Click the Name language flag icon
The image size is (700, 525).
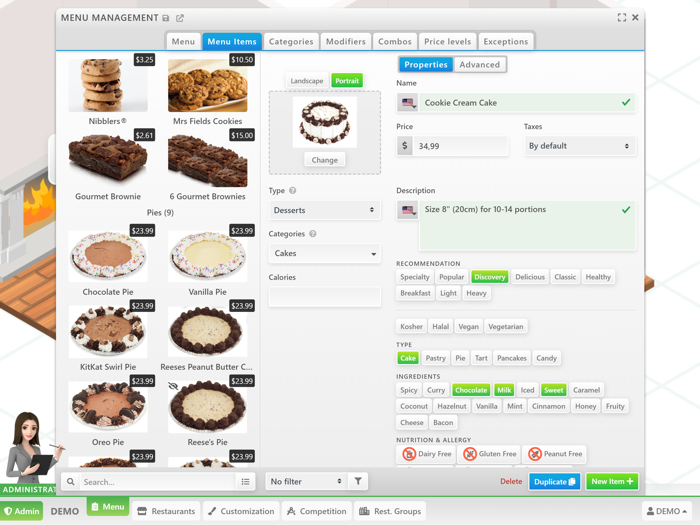click(x=408, y=103)
